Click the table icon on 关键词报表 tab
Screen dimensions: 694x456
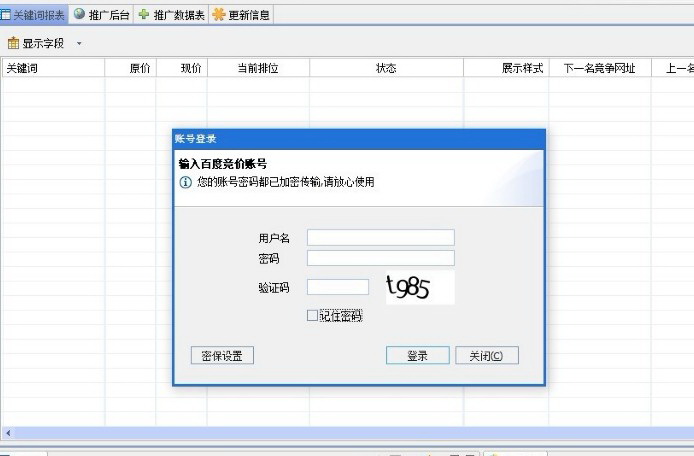[5, 15]
